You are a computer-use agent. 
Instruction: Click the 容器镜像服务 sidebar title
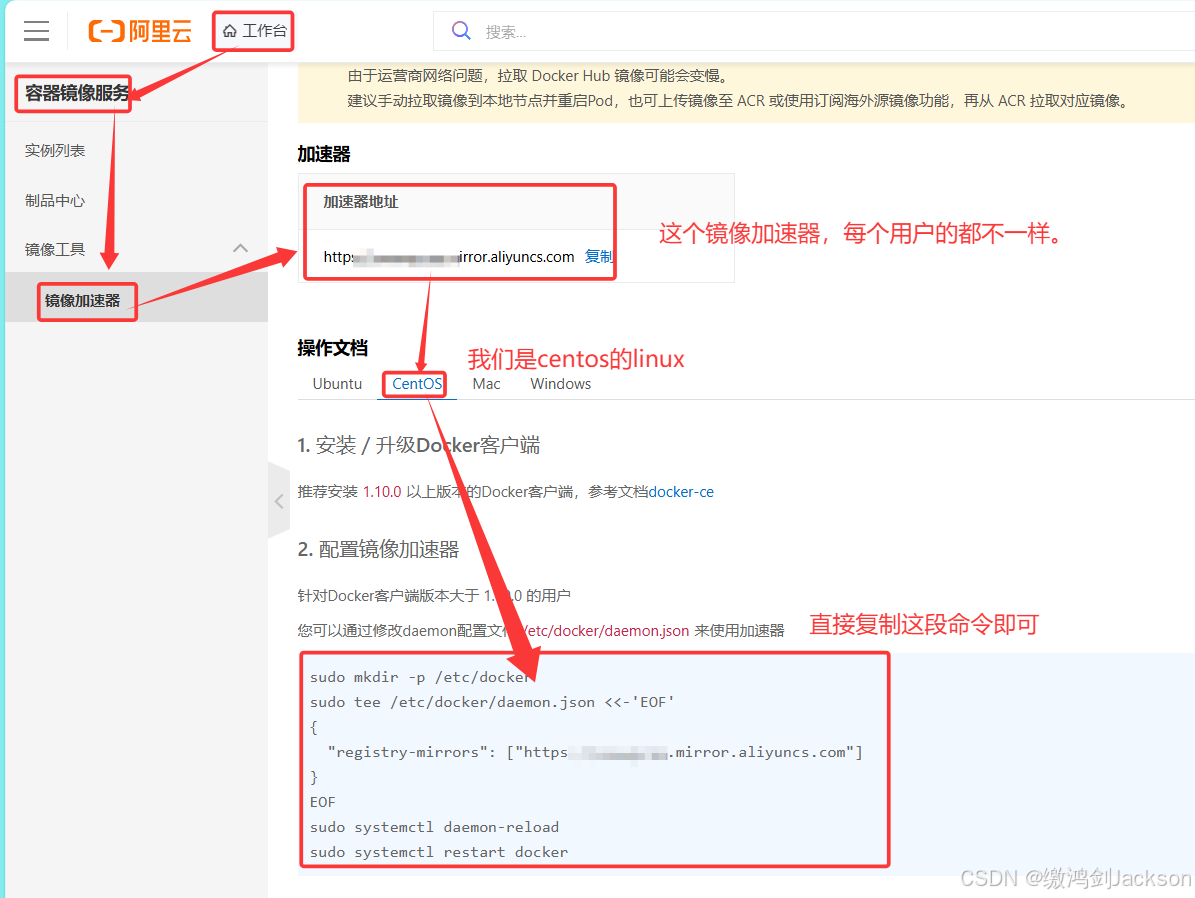click(77, 93)
